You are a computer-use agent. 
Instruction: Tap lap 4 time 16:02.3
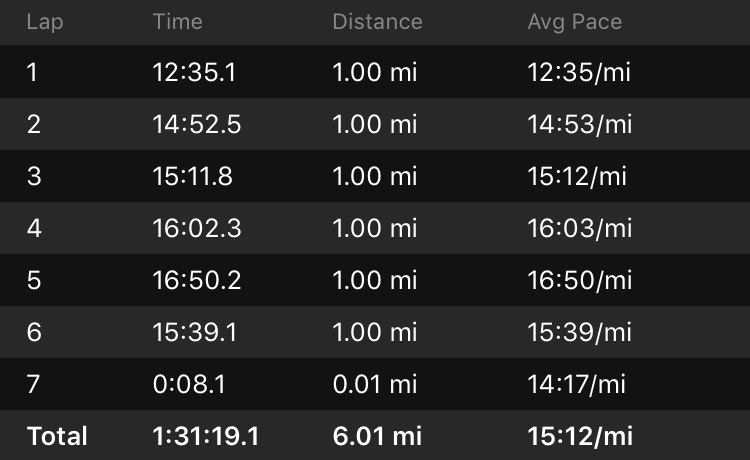tap(197, 229)
